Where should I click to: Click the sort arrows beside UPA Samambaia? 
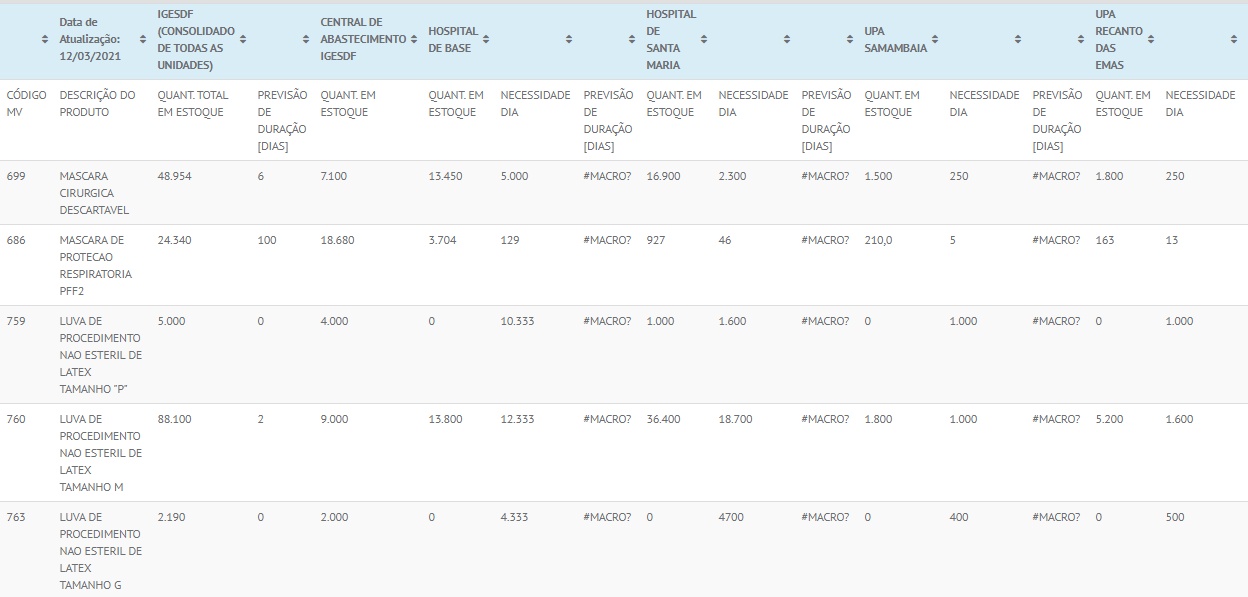(935, 39)
